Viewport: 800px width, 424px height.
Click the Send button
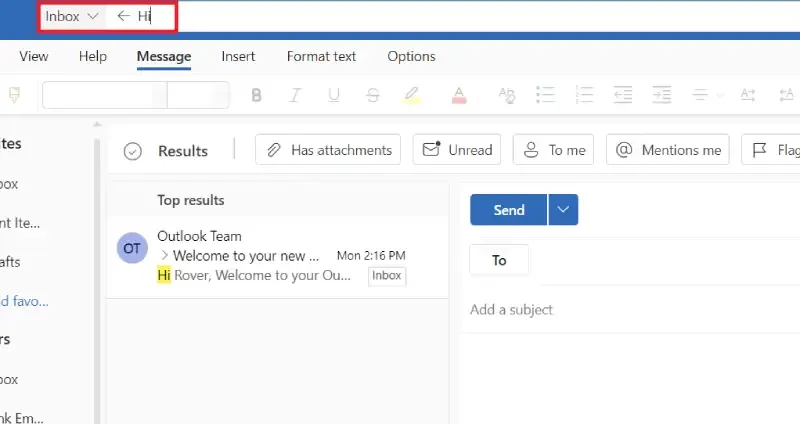[509, 210]
